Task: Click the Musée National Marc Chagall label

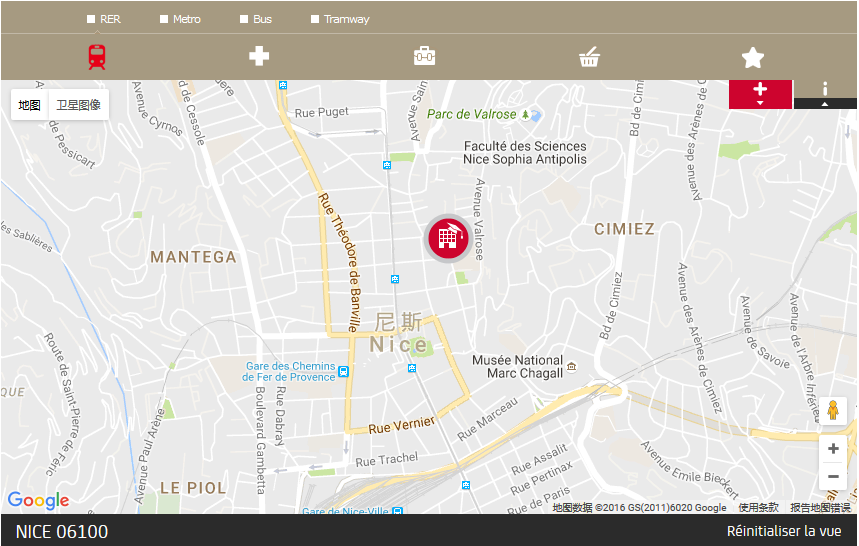Action: (x=518, y=367)
